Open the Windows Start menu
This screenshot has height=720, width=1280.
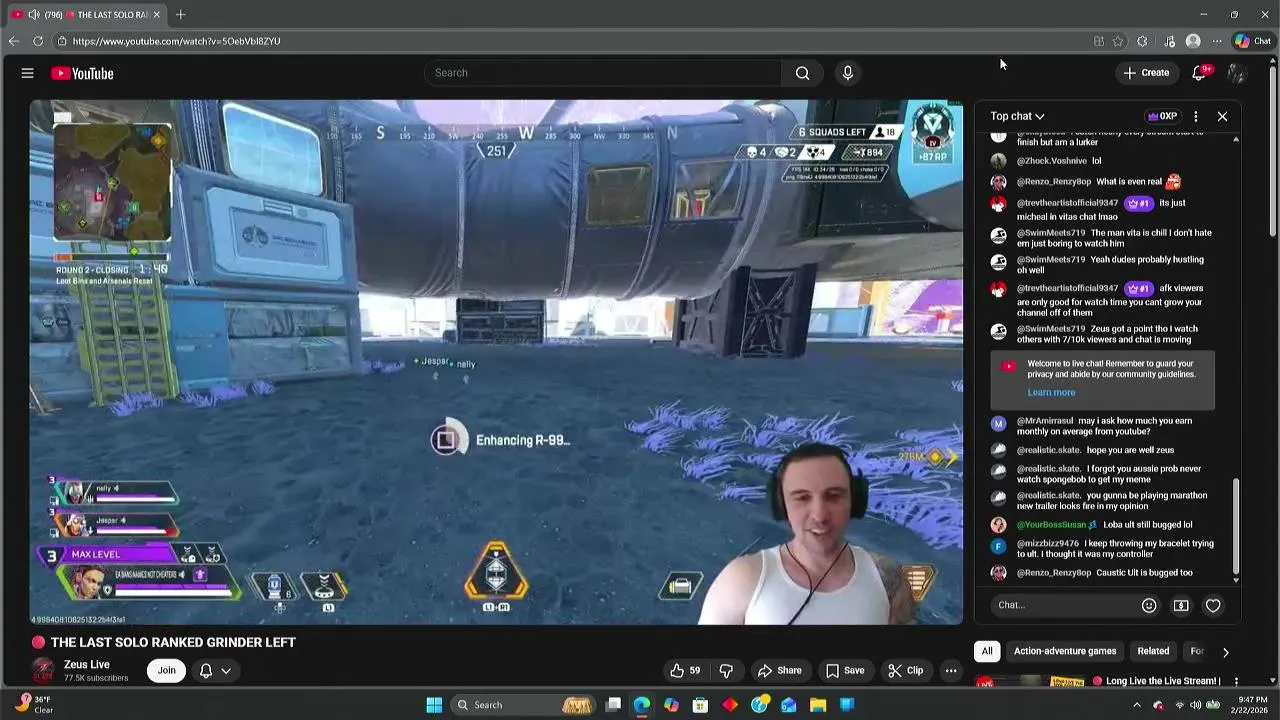coord(434,705)
